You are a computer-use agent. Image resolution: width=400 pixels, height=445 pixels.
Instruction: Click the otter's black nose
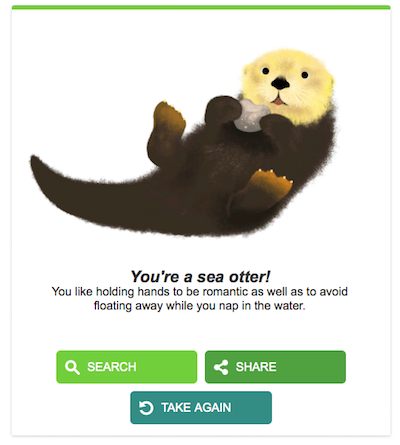(280, 83)
